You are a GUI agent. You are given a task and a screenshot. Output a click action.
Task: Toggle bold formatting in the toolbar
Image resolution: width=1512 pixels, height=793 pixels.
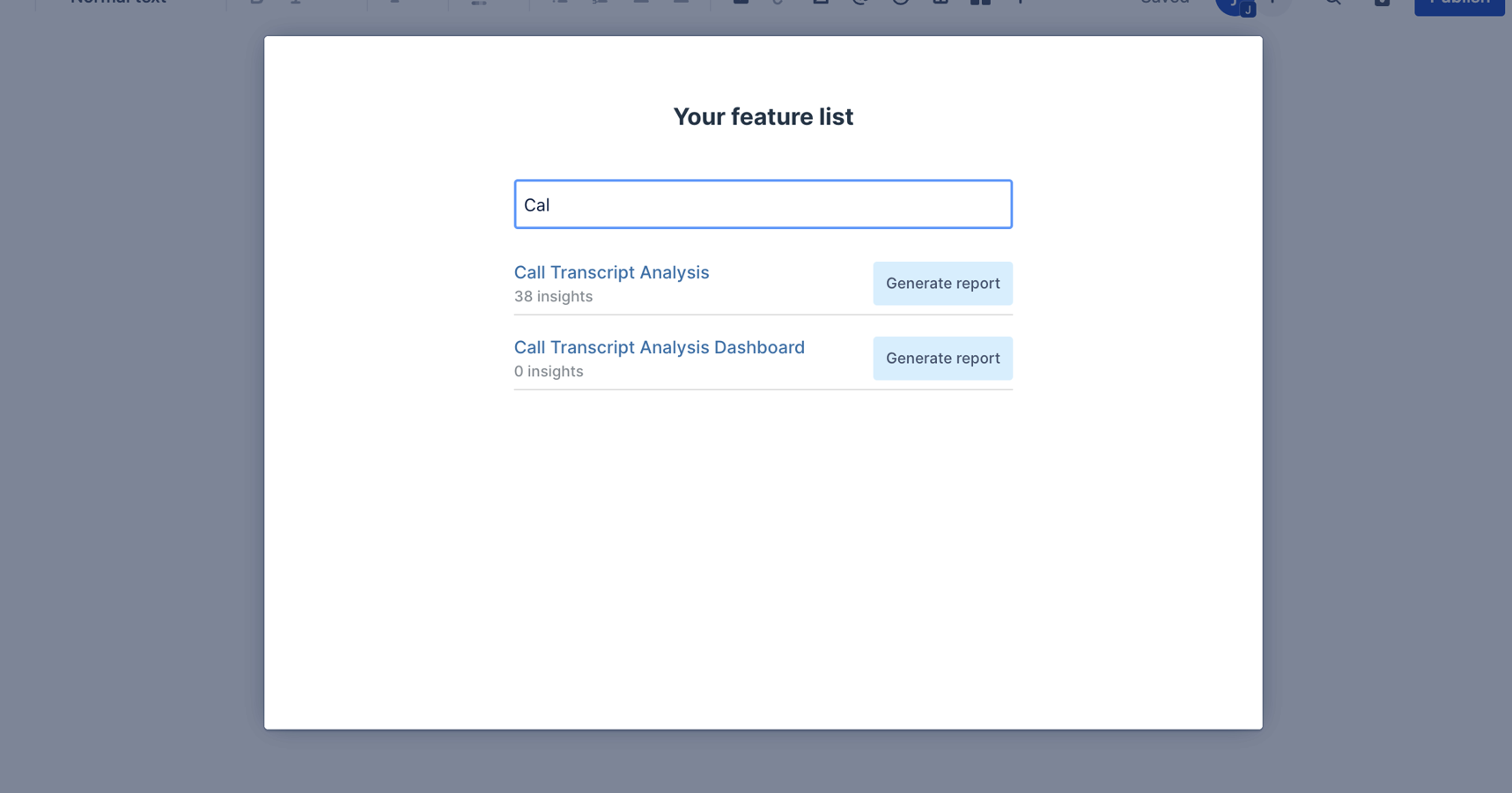(256, 3)
